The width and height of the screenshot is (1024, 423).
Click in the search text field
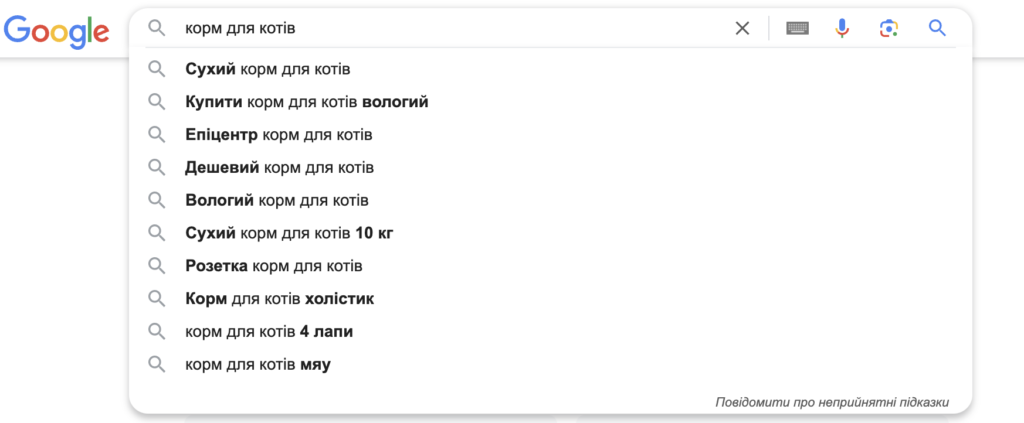450,28
